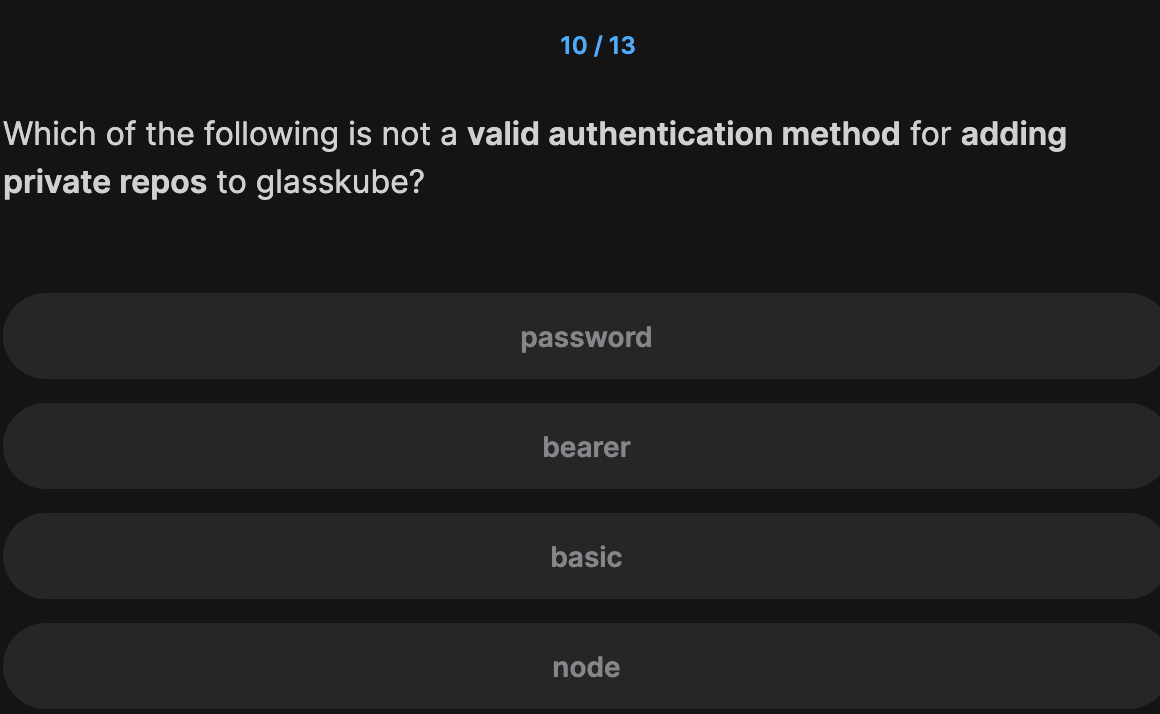
Task: Click the word "Which" starting the question
Action: pyautogui.click(x=45, y=134)
